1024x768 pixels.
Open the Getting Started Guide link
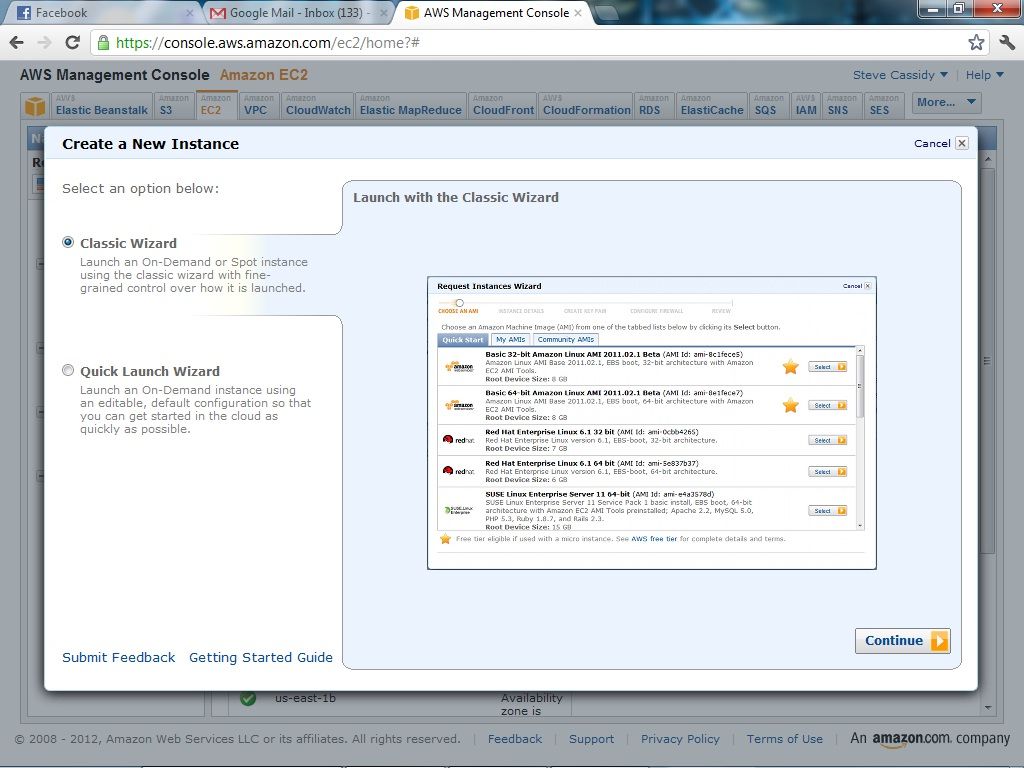click(261, 657)
